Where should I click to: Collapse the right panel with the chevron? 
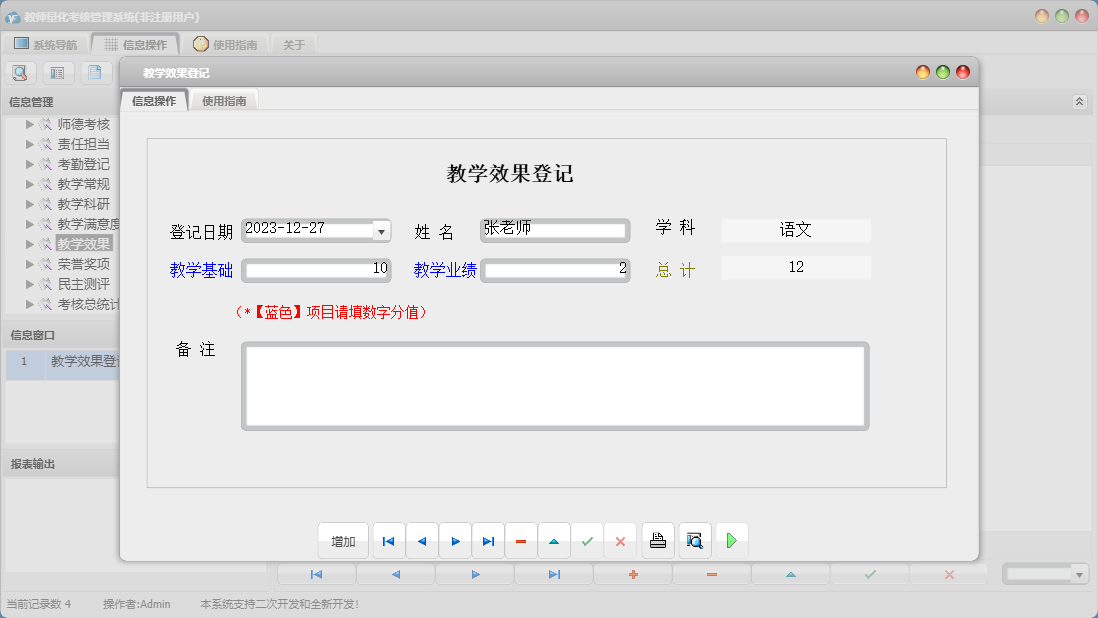click(1078, 101)
